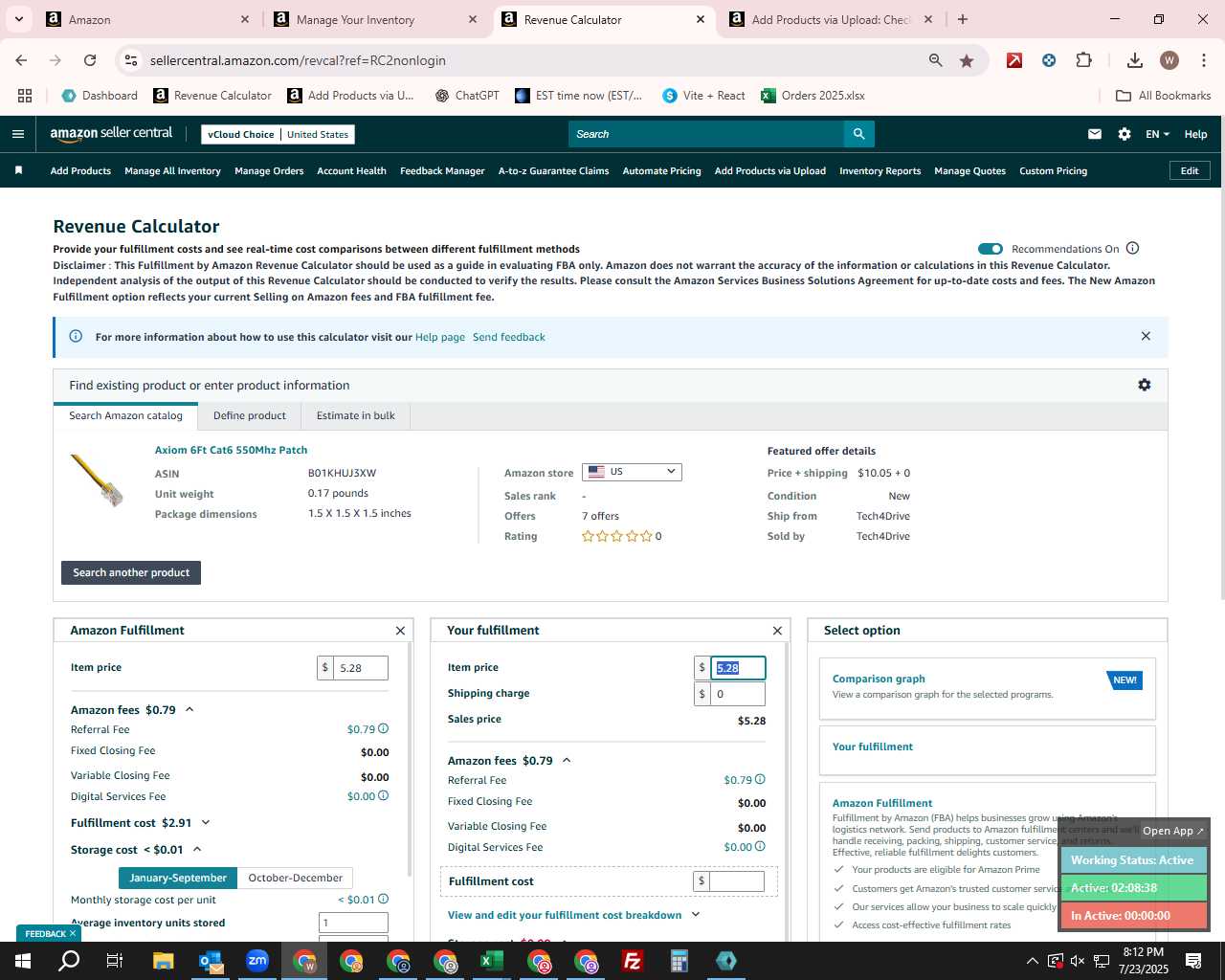Open Manage Orders menu item

pyautogui.click(x=269, y=170)
